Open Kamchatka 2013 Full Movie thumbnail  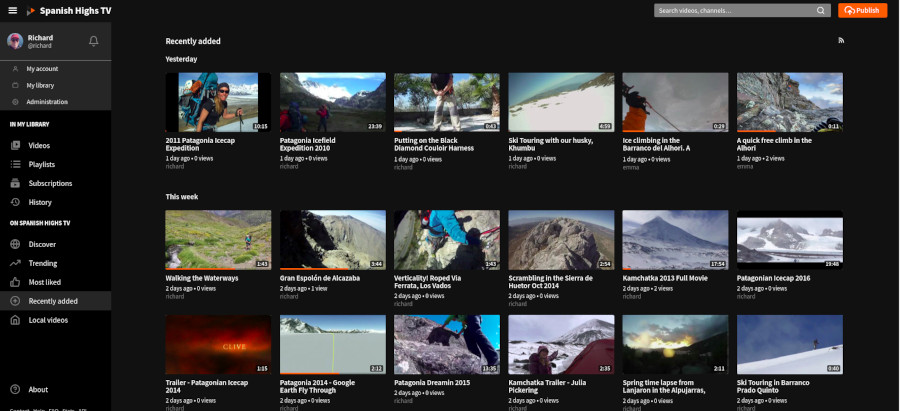pos(675,240)
